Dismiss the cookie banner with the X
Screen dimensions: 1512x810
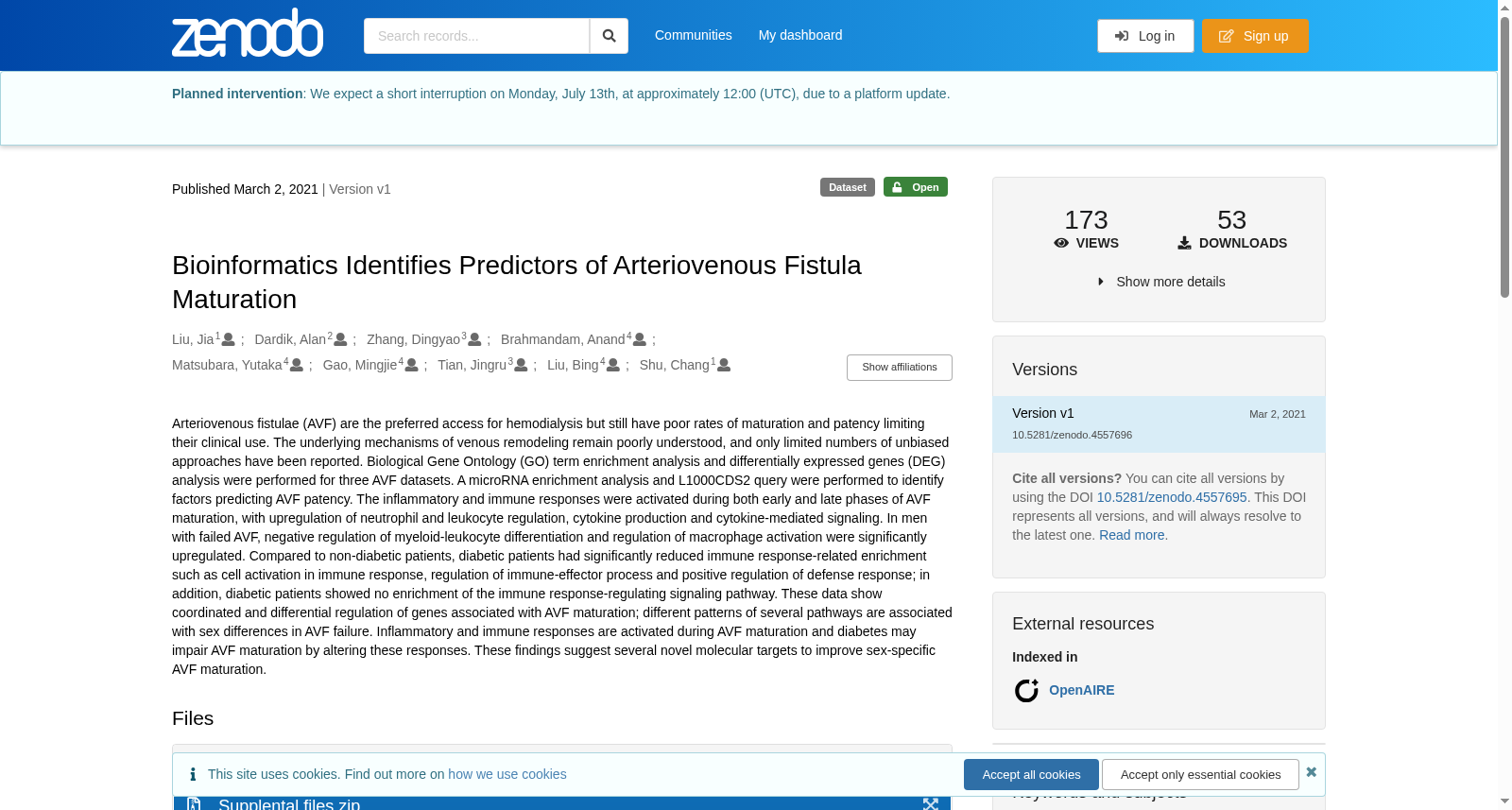1311,772
